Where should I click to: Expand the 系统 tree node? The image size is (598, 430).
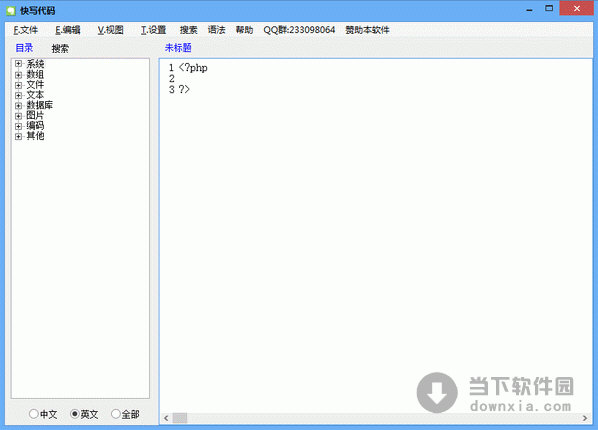pos(18,63)
